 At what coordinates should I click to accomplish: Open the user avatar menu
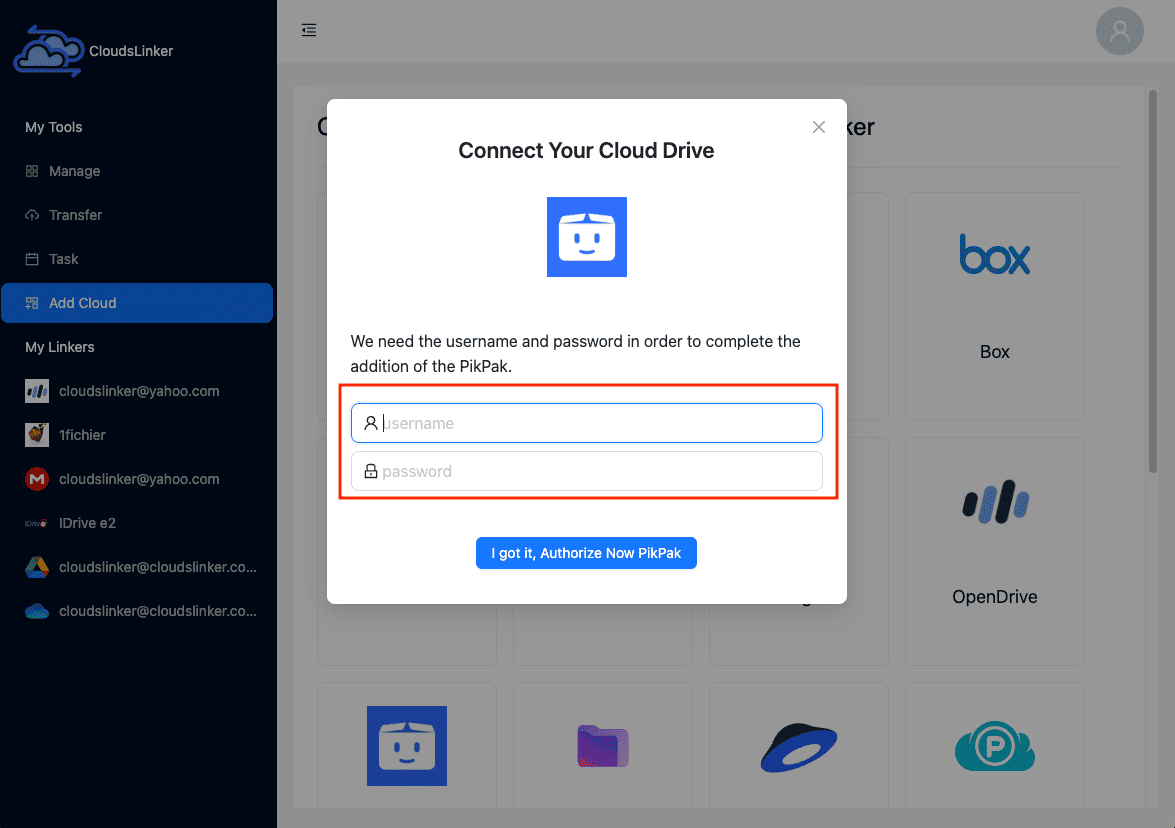click(x=1119, y=31)
